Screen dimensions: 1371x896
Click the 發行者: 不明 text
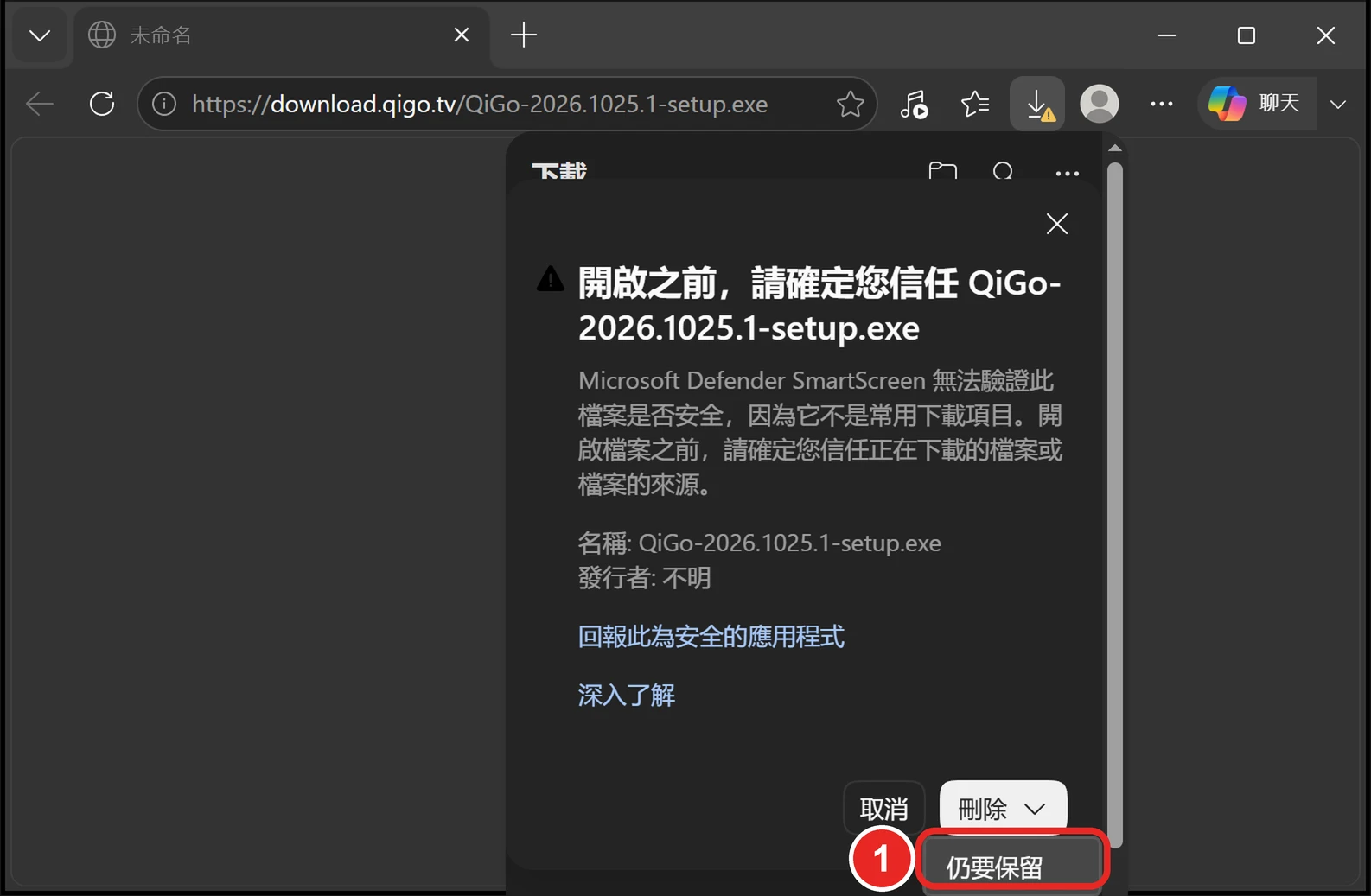(644, 577)
